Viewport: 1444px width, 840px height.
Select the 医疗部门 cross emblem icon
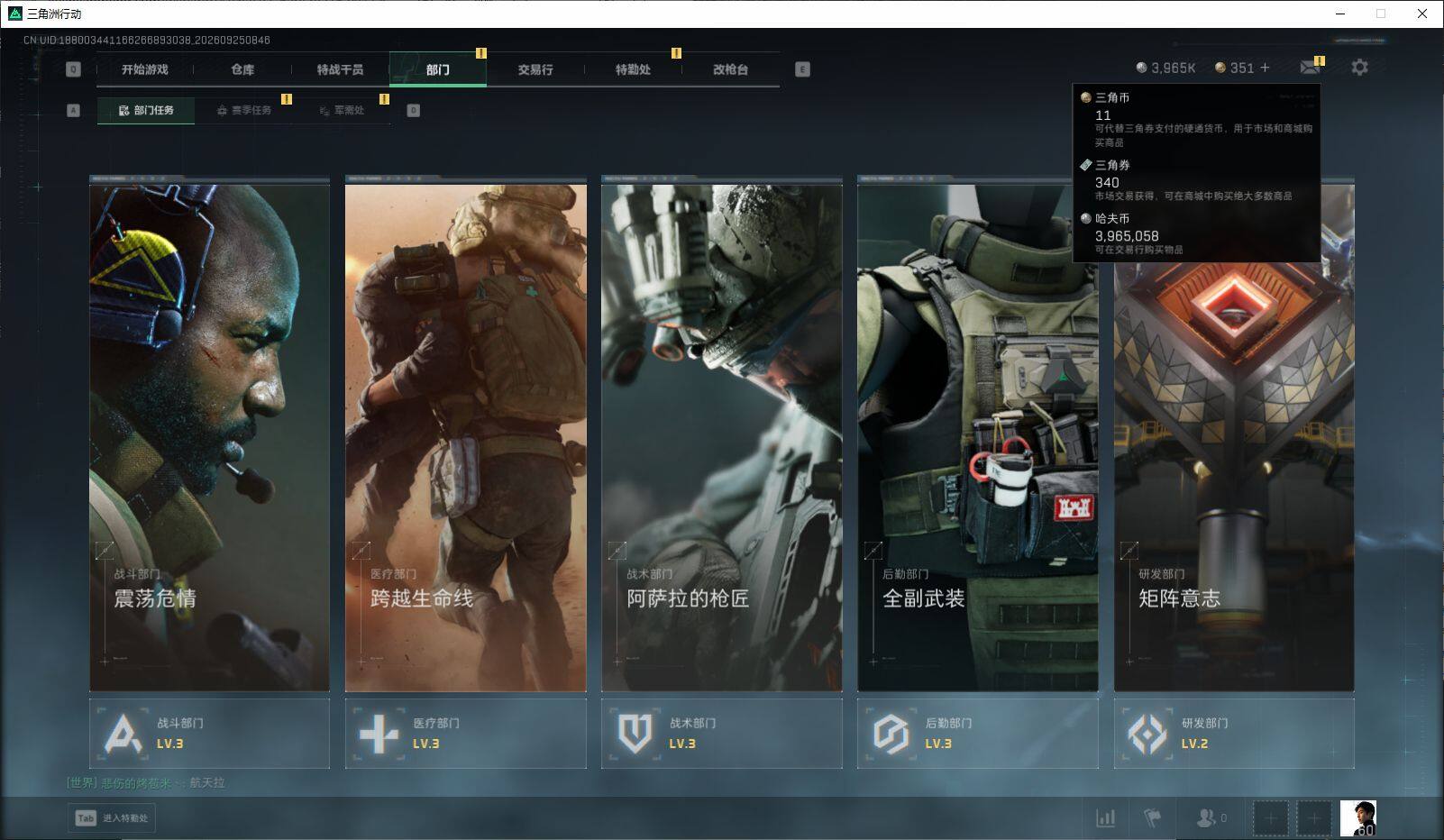(x=379, y=734)
